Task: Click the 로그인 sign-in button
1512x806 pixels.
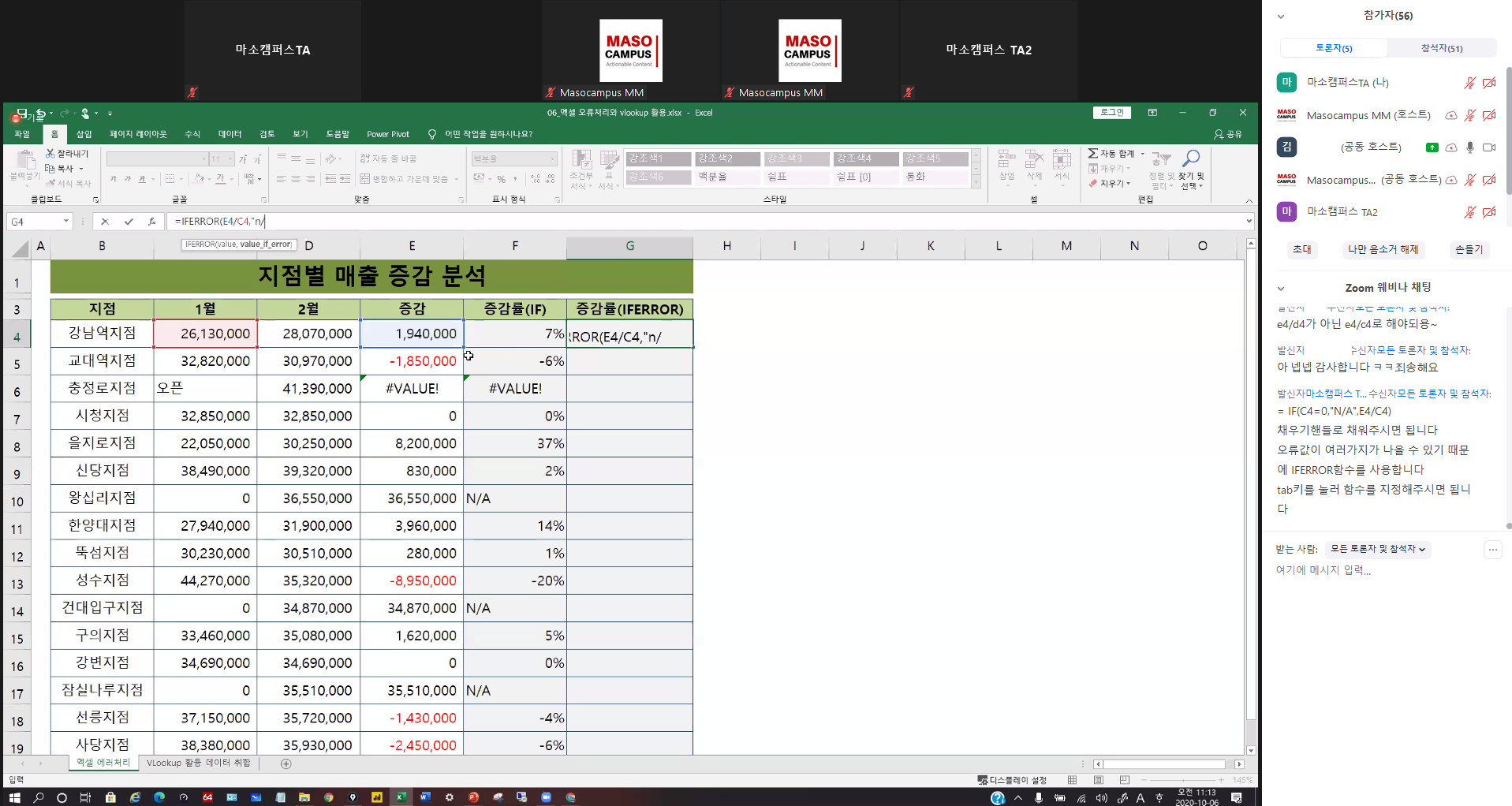Action: (1111, 113)
